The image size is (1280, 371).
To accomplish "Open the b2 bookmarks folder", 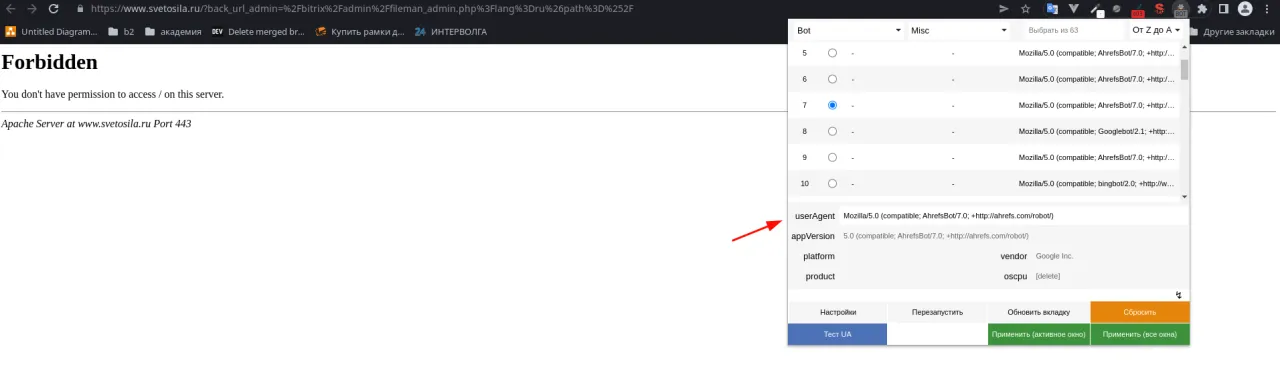I will (121, 31).
